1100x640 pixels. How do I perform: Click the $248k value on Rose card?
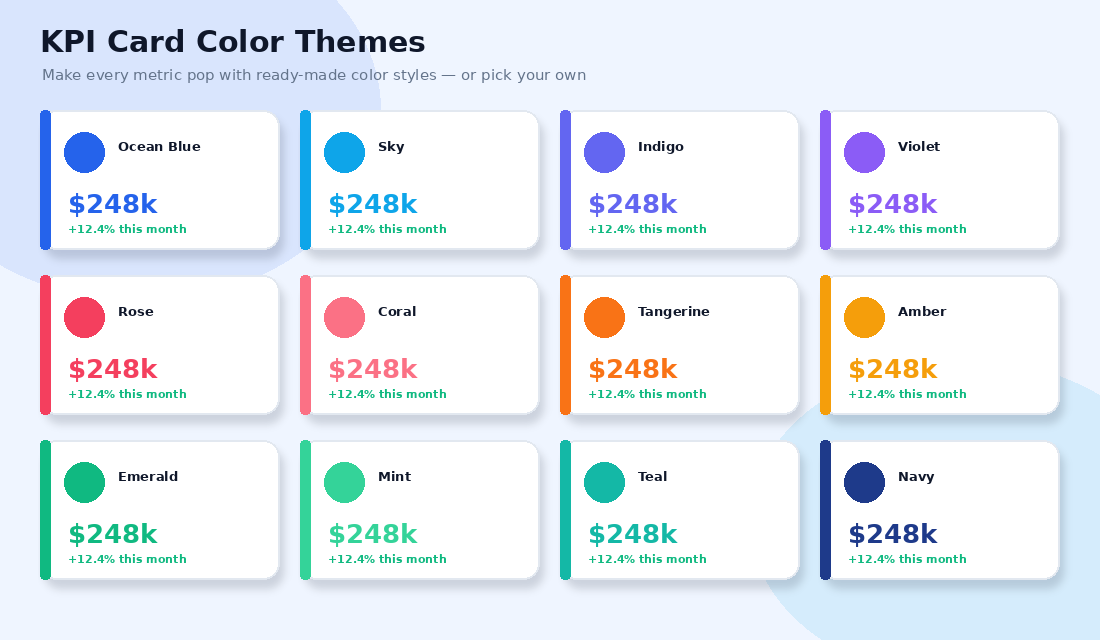pyautogui.click(x=113, y=369)
